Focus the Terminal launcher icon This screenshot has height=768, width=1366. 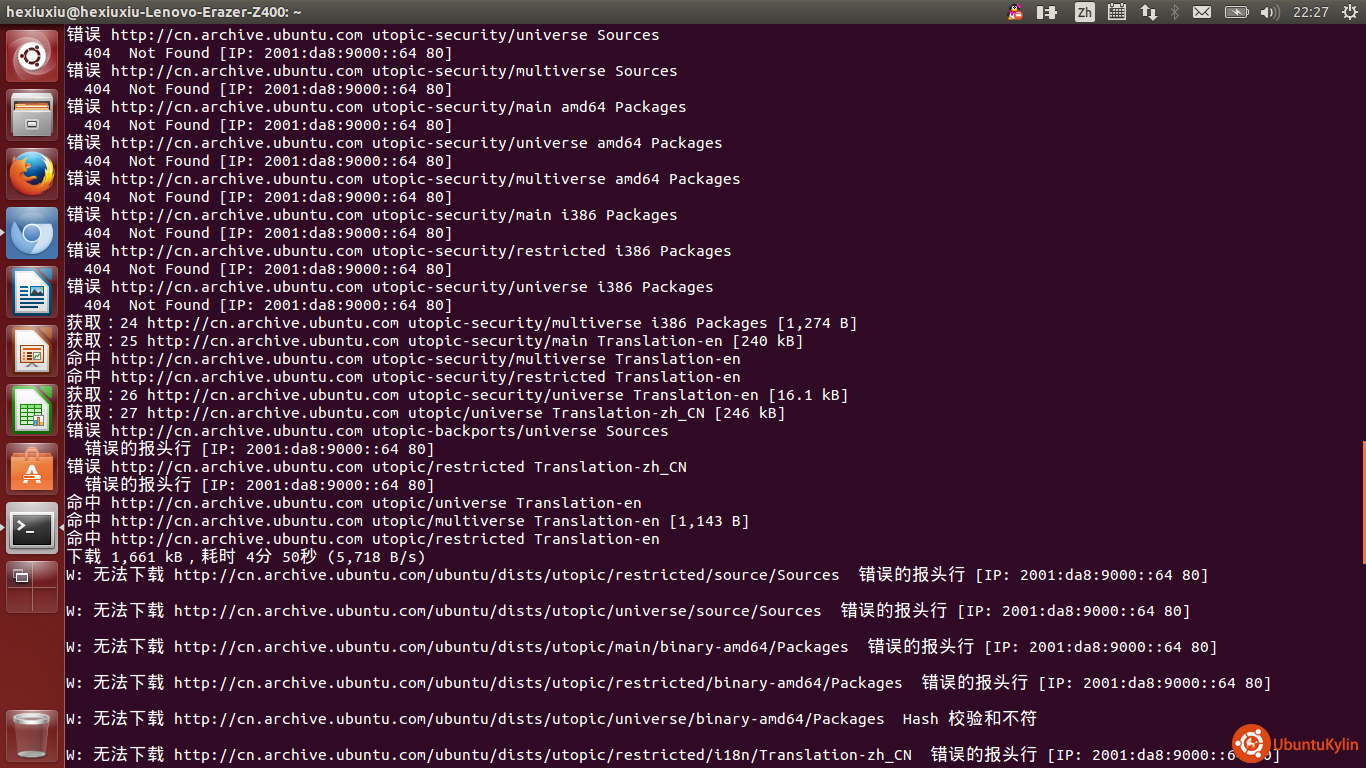tap(32, 528)
